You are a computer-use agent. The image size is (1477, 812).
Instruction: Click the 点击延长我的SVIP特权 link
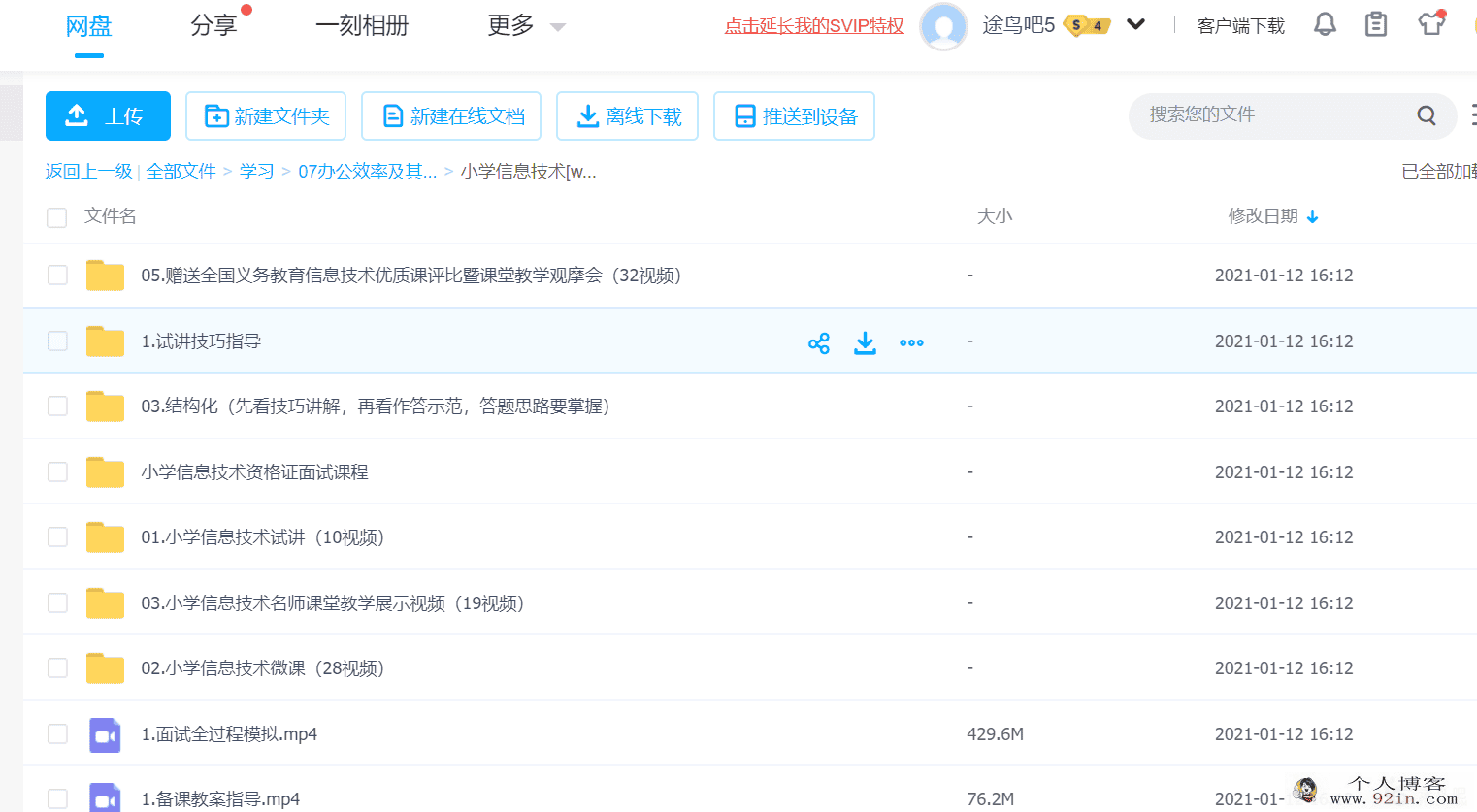tap(814, 26)
